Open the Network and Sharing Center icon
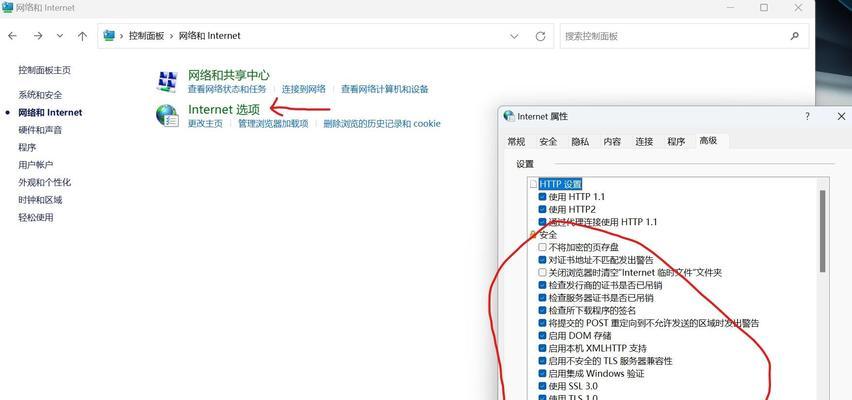This screenshot has width=852, height=400. (167, 82)
